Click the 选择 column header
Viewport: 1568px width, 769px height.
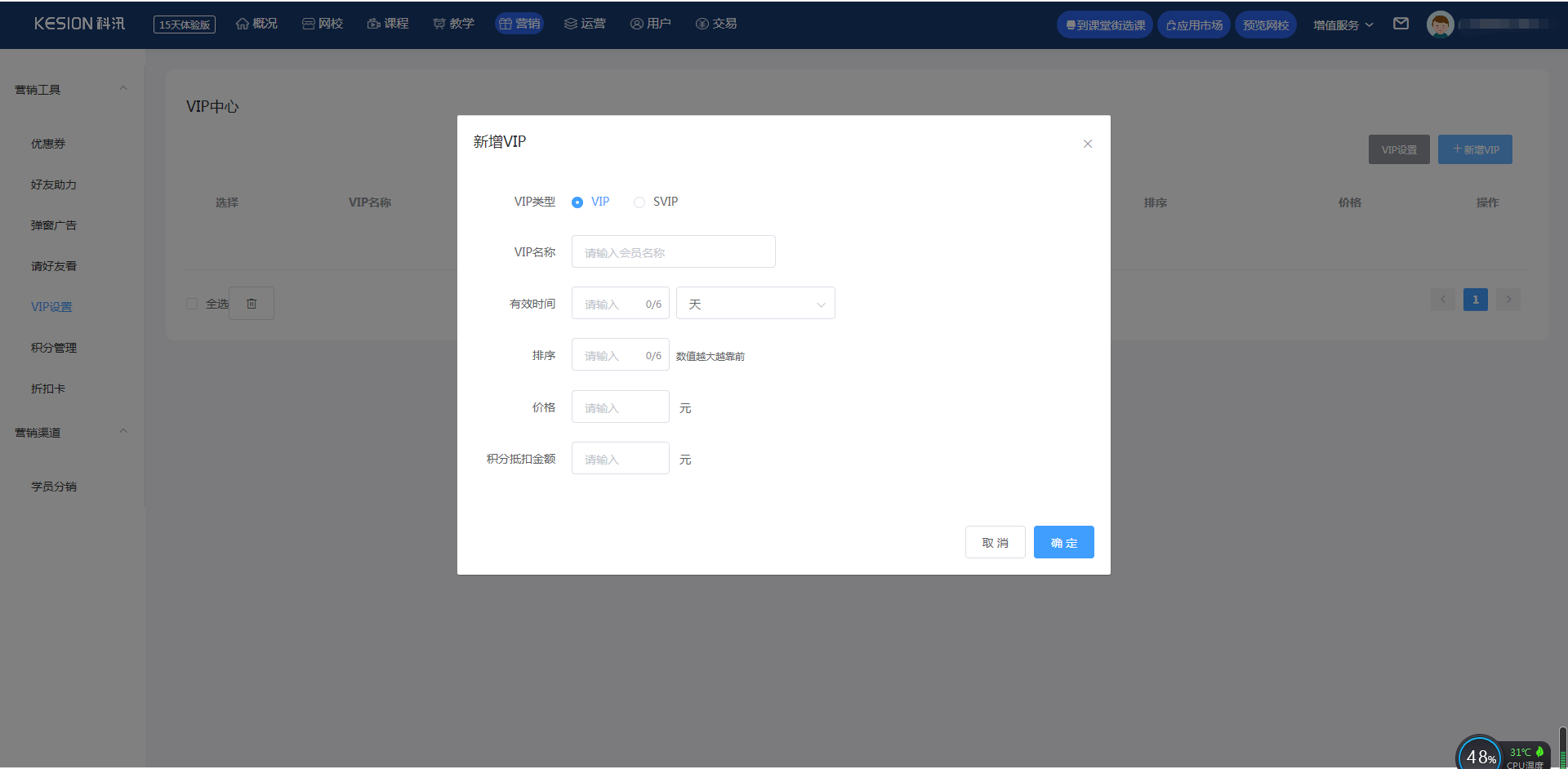(227, 202)
